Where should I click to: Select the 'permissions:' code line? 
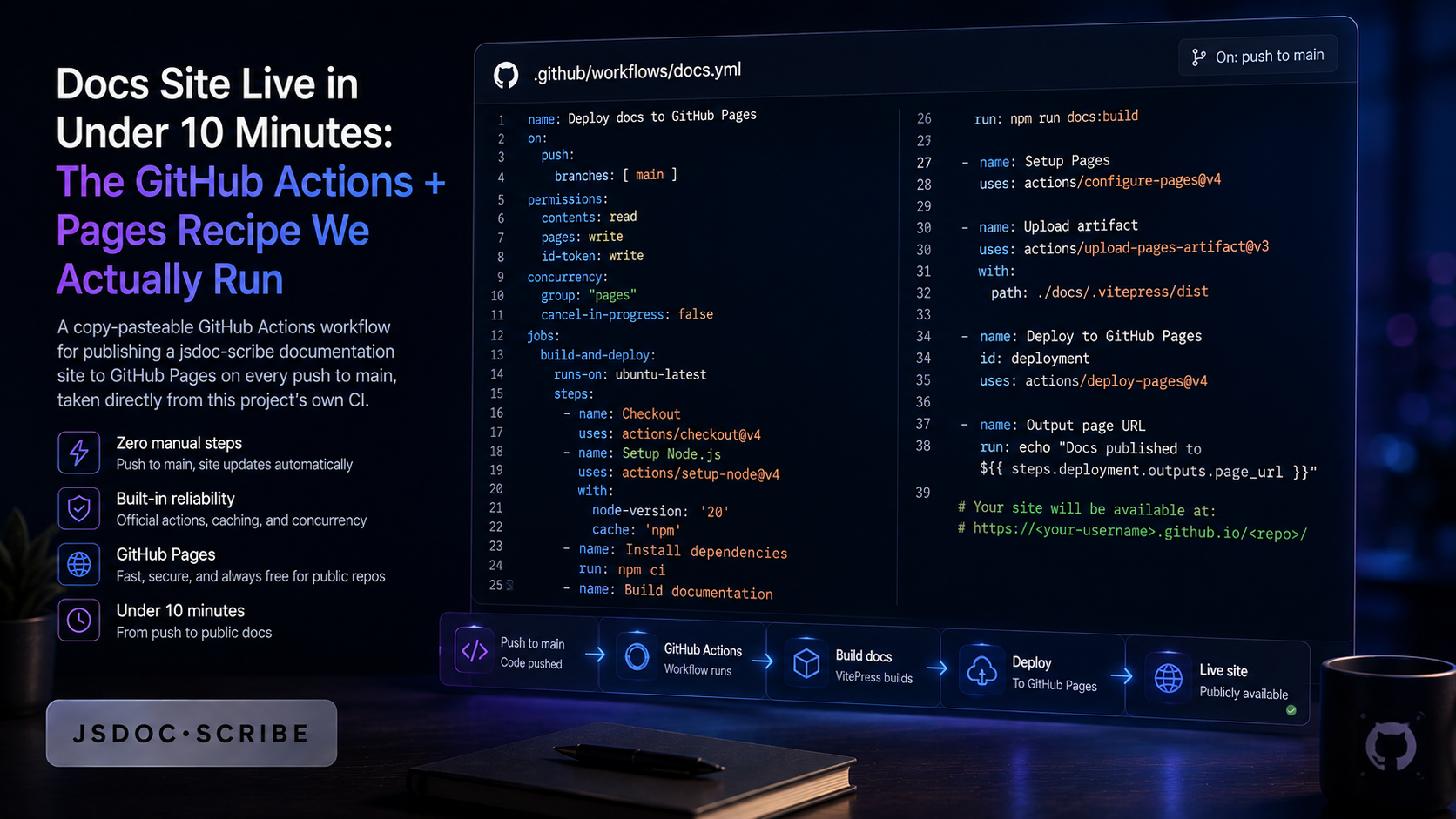coord(568,199)
